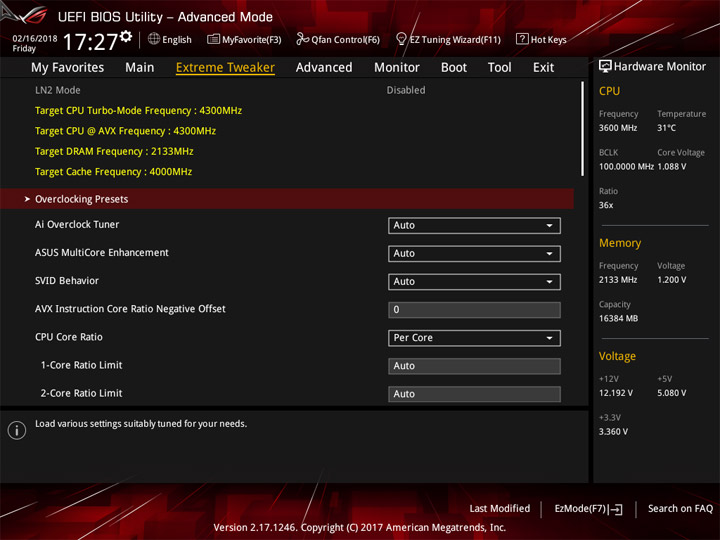
Task: Click the Ai Overclock Tuner label
Action: point(77,225)
